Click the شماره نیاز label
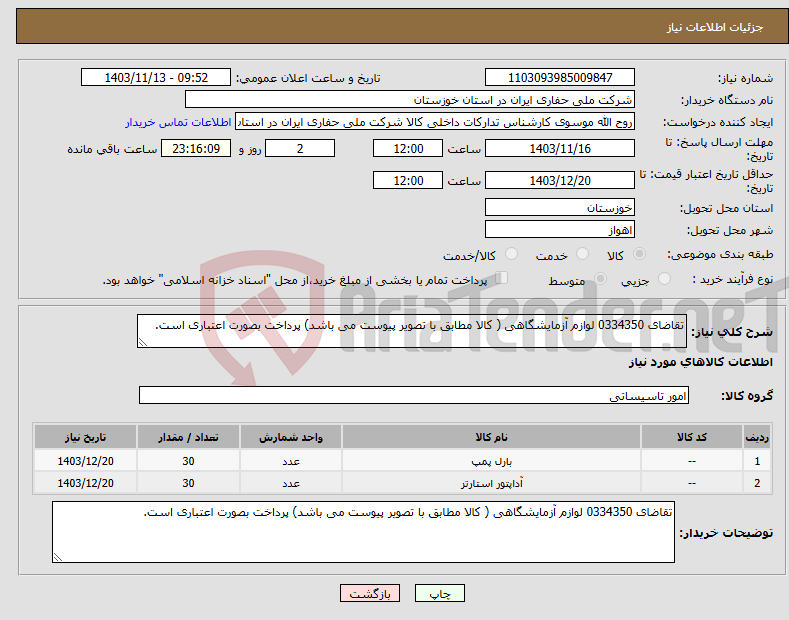The height and width of the screenshot is (620, 789). point(745,78)
